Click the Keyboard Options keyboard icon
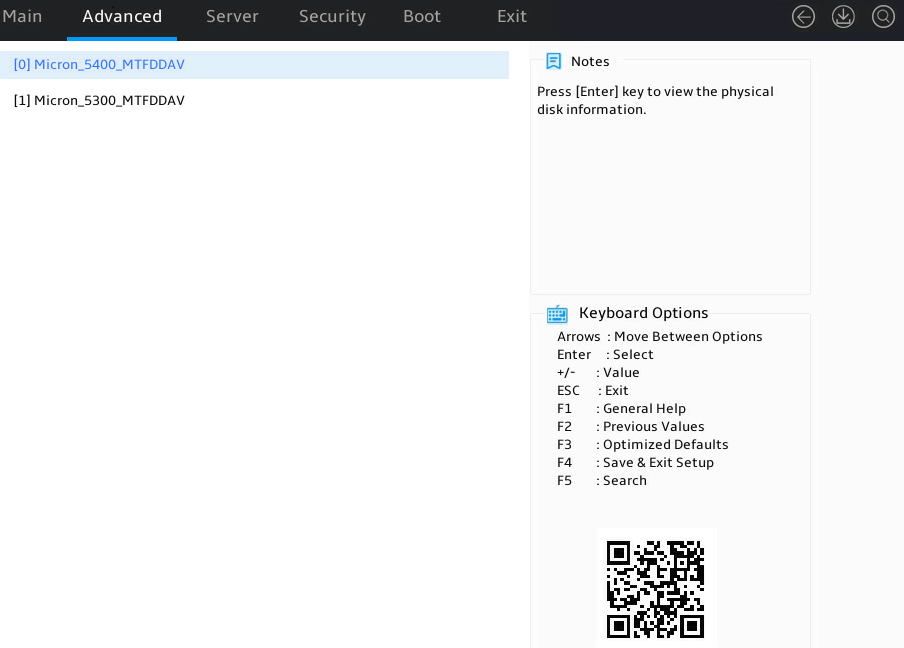 557,314
